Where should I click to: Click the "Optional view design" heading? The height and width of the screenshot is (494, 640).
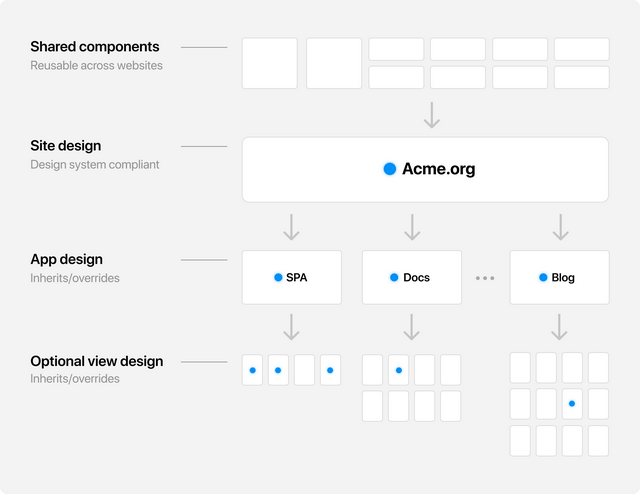[x=96, y=361]
